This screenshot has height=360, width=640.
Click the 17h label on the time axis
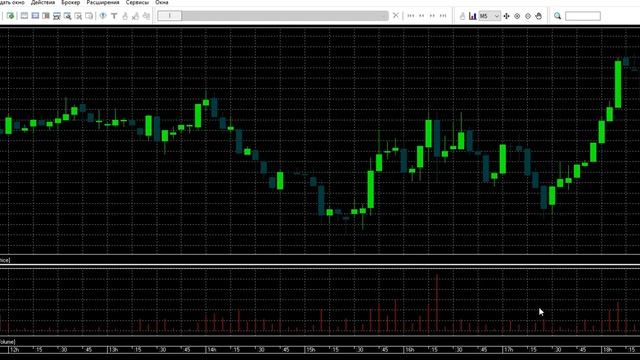point(508,350)
